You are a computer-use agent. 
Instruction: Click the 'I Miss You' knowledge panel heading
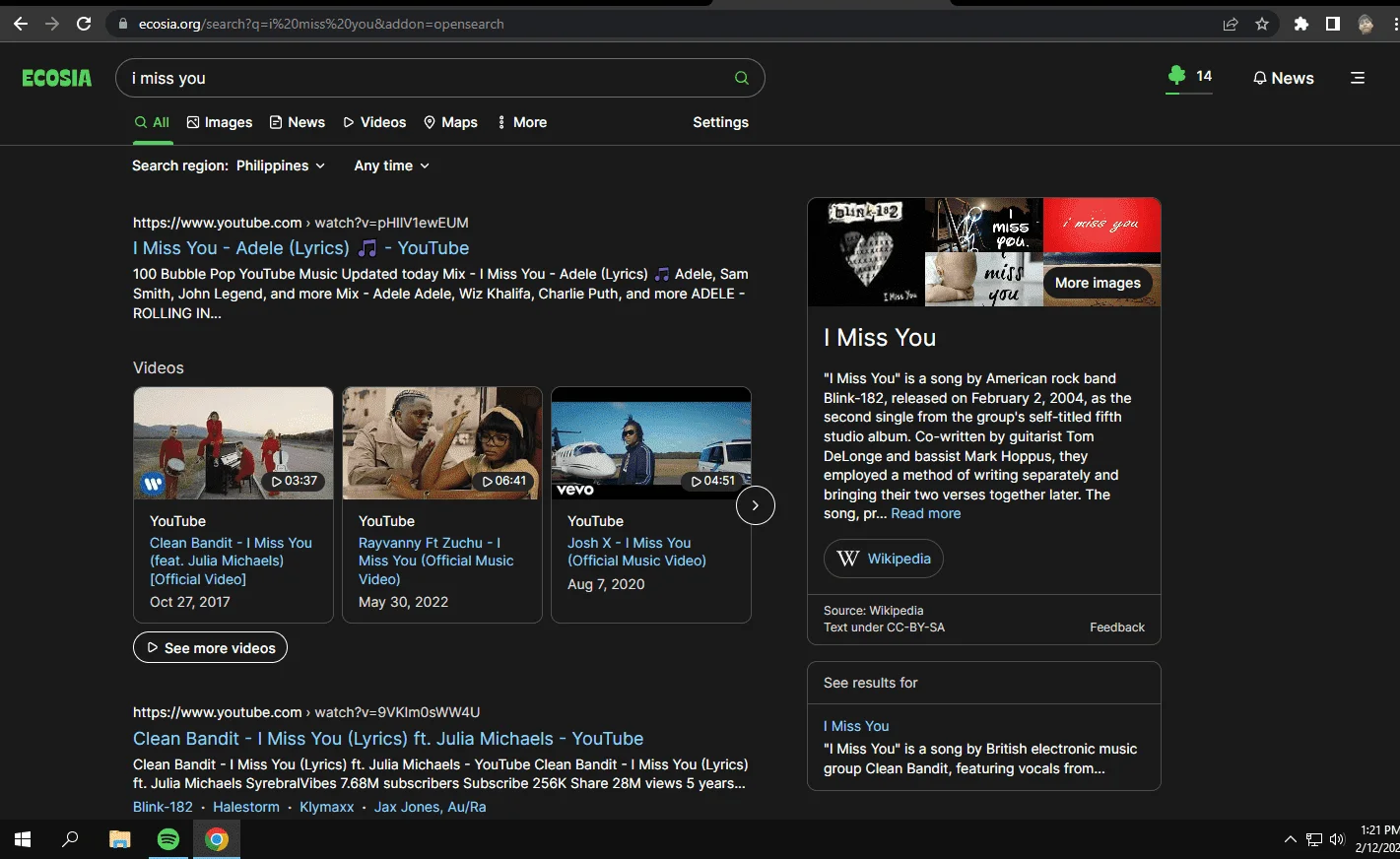pyautogui.click(x=880, y=338)
